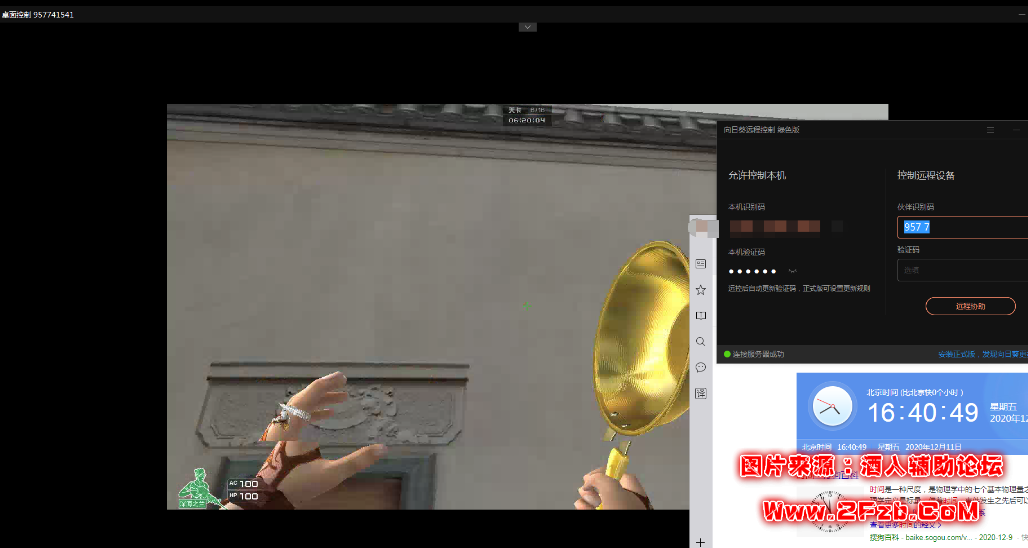1028x548 pixels.
Task: Click the verification code input field
Action: (x=962, y=270)
